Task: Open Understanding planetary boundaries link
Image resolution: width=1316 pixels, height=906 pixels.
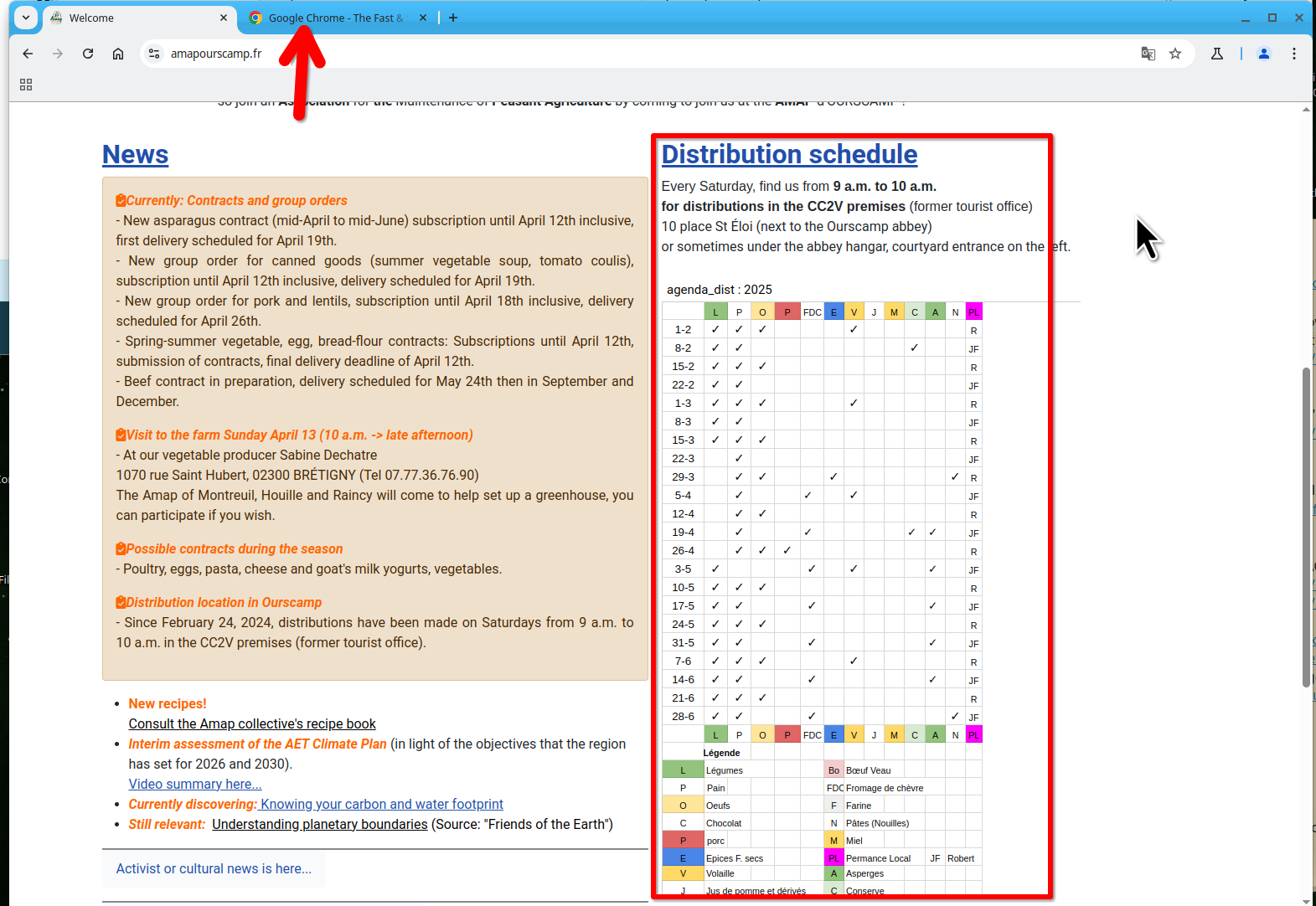Action: click(x=320, y=824)
